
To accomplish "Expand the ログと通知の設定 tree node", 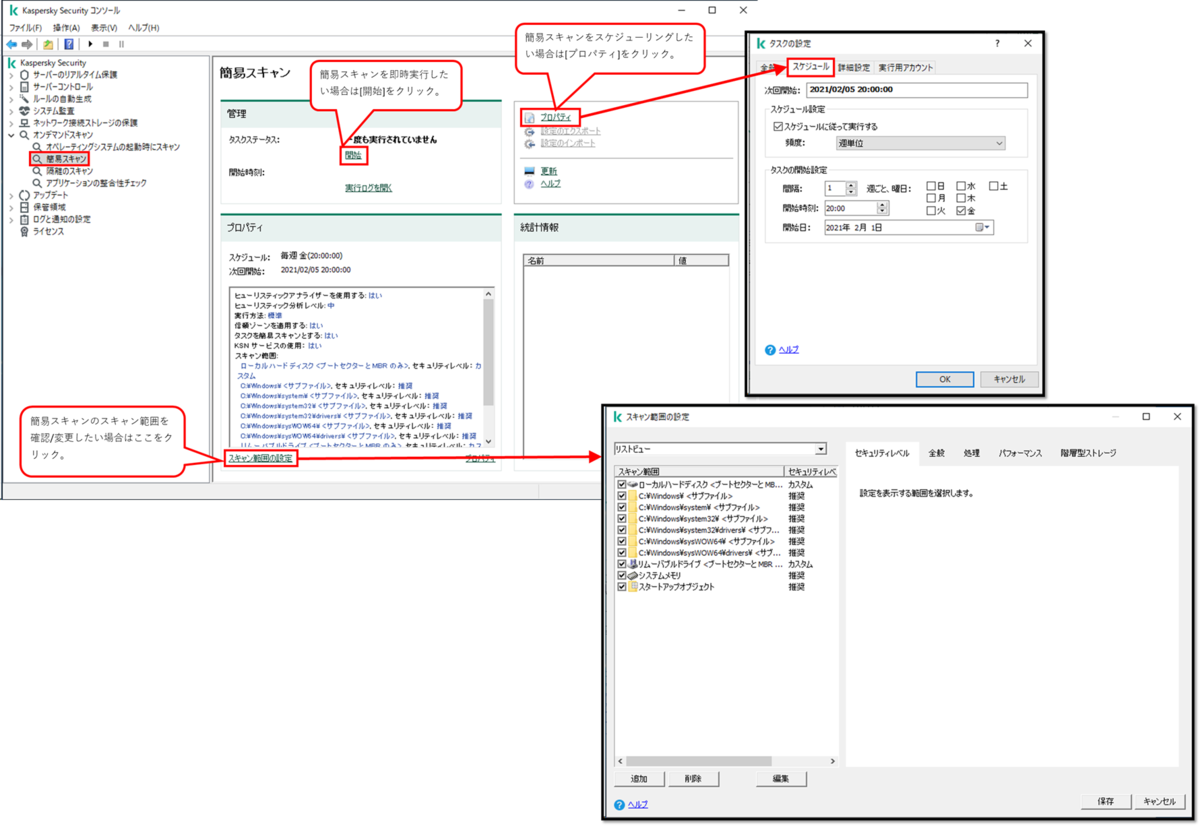I will pos(12,219).
